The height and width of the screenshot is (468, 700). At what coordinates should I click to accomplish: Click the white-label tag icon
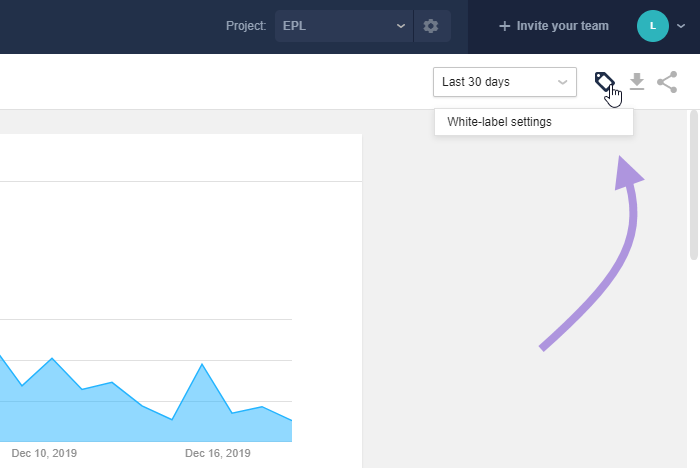[604, 81]
